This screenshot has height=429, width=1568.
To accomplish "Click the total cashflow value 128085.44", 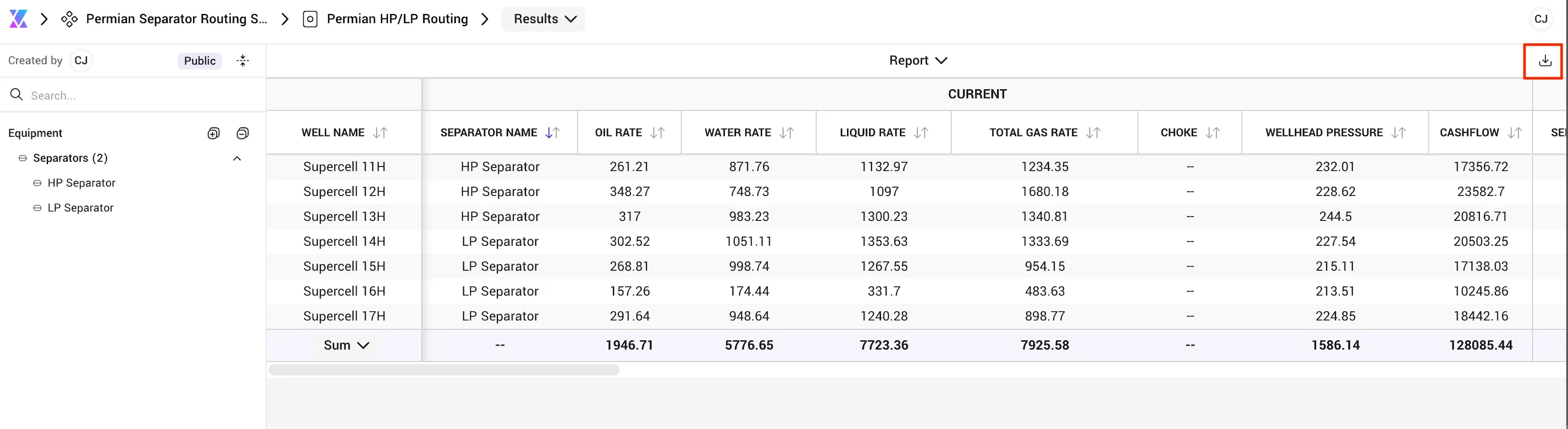I will (x=1480, y=346).
